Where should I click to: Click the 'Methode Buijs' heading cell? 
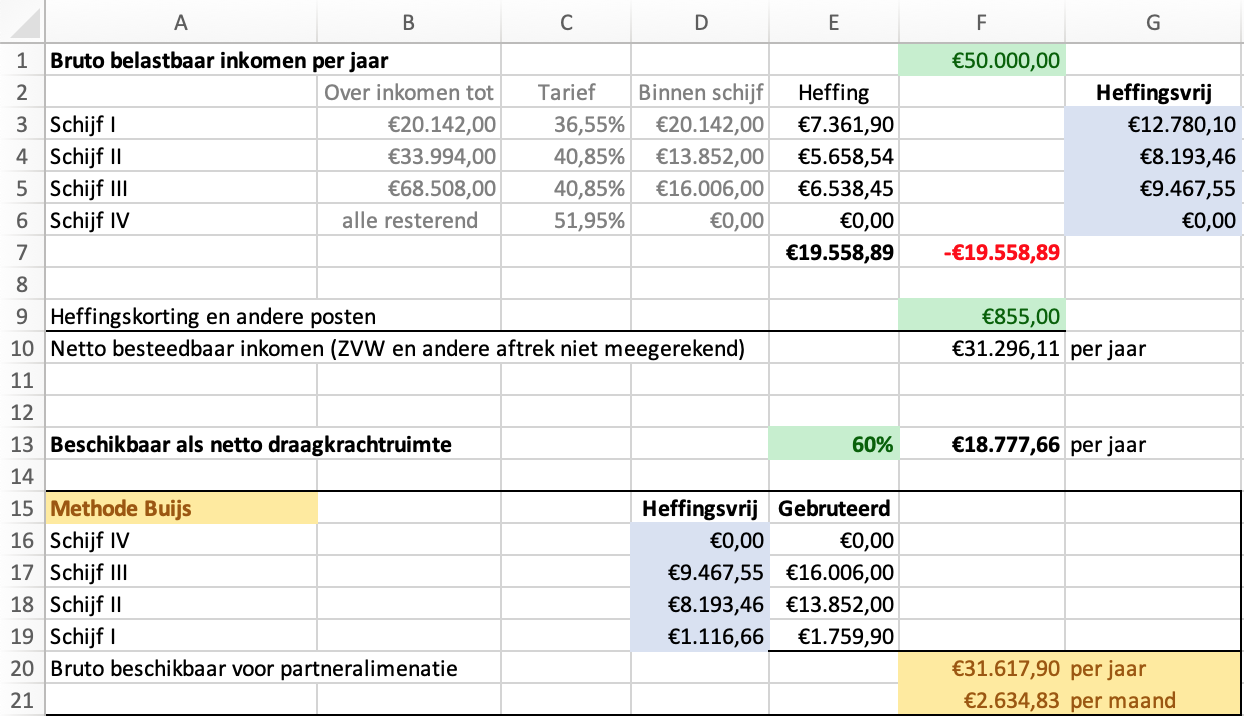(181, 508)
